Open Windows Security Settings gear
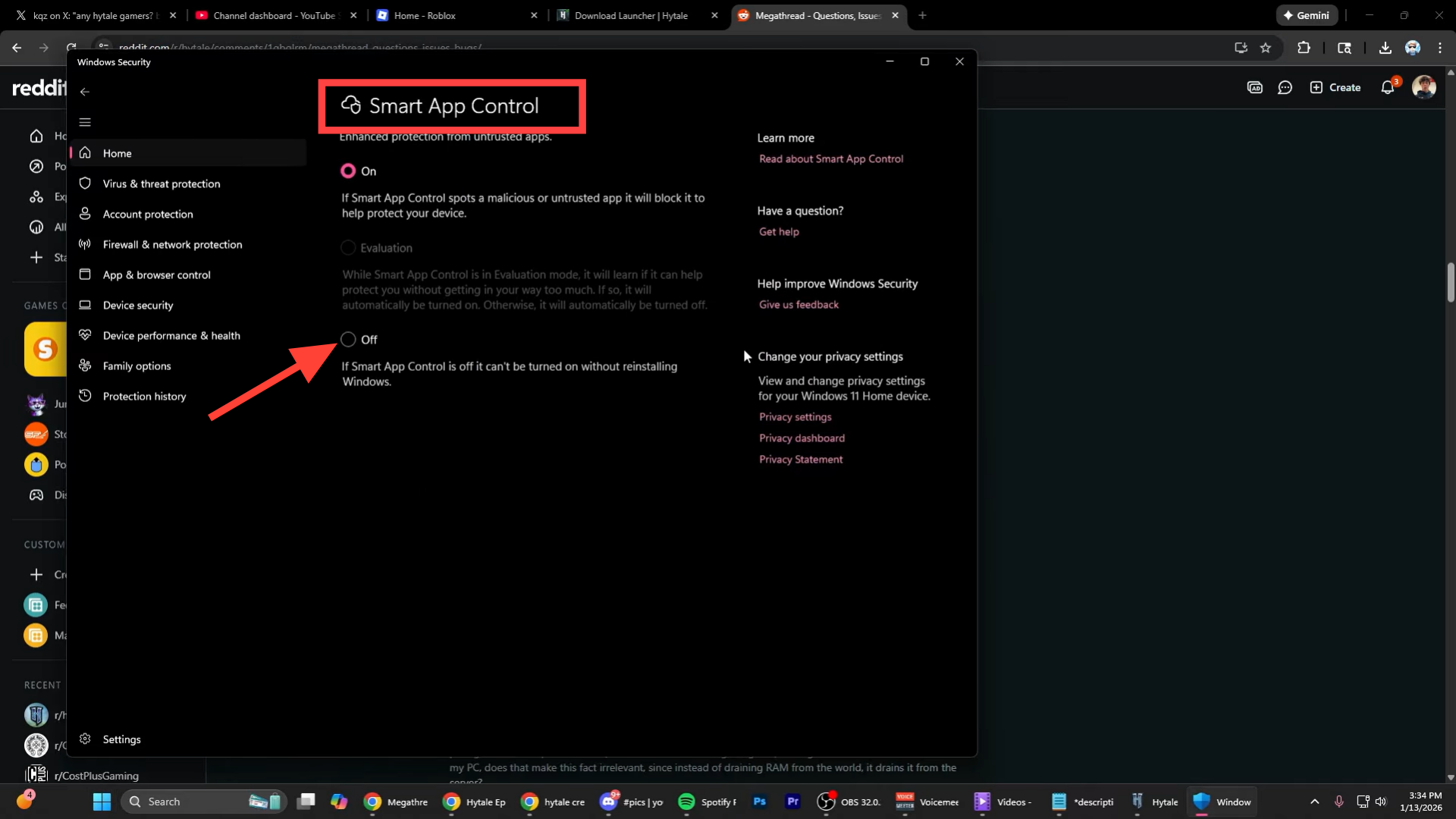The width and height of the screenshot is (1456, 819). (86, 739)
